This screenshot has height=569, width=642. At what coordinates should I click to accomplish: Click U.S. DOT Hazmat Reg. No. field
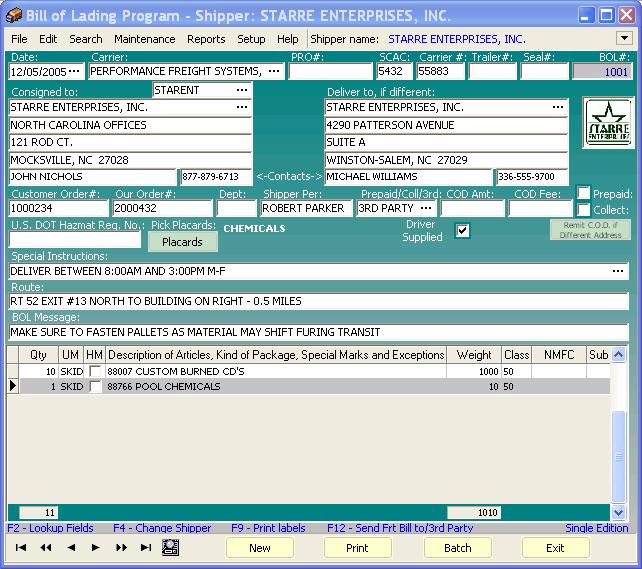(75, 239)
